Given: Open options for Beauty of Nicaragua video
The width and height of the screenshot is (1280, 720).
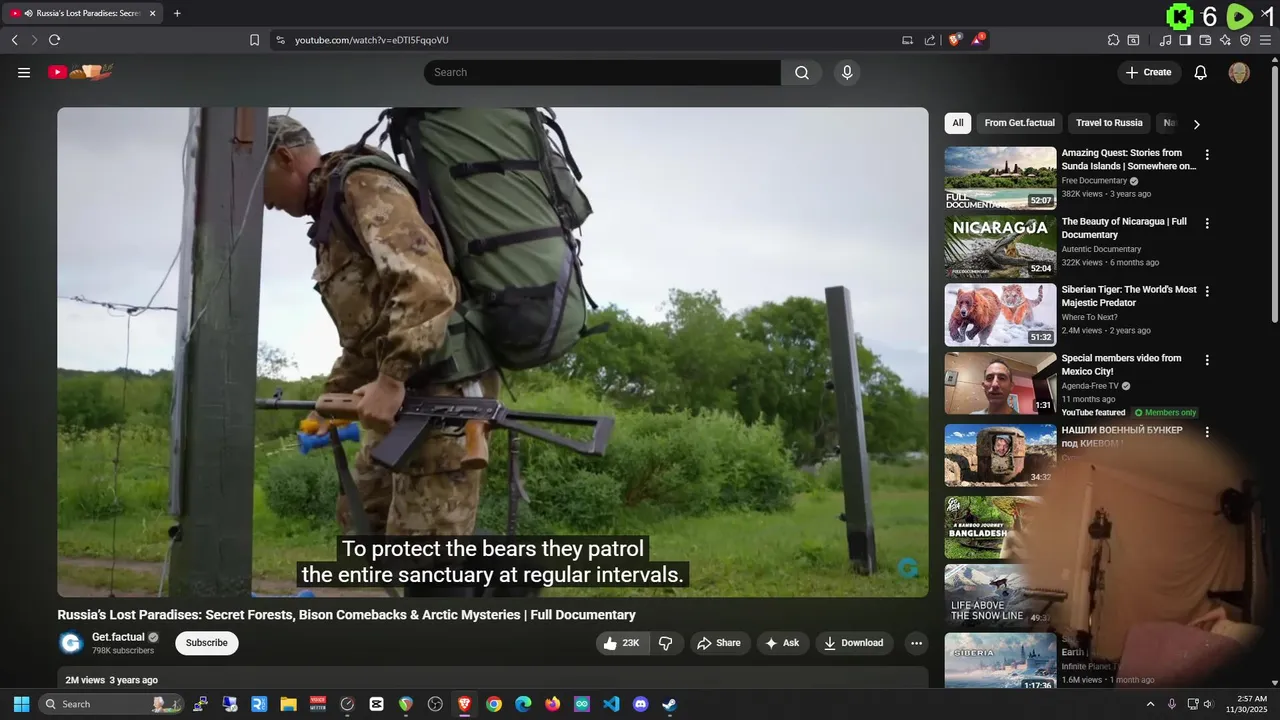Looking at the screenshot, I should pyautogui.click(x=1207, y=223).
